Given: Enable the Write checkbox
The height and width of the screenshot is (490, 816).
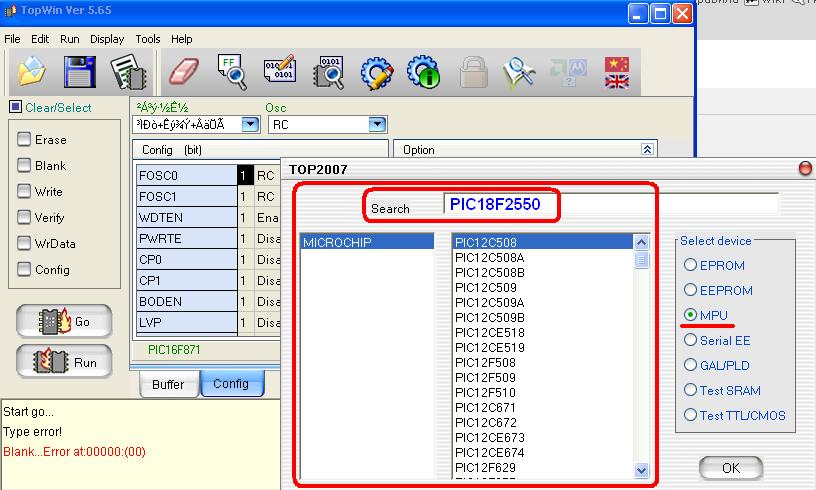Looking at the screenshot, I should (24, 191).
